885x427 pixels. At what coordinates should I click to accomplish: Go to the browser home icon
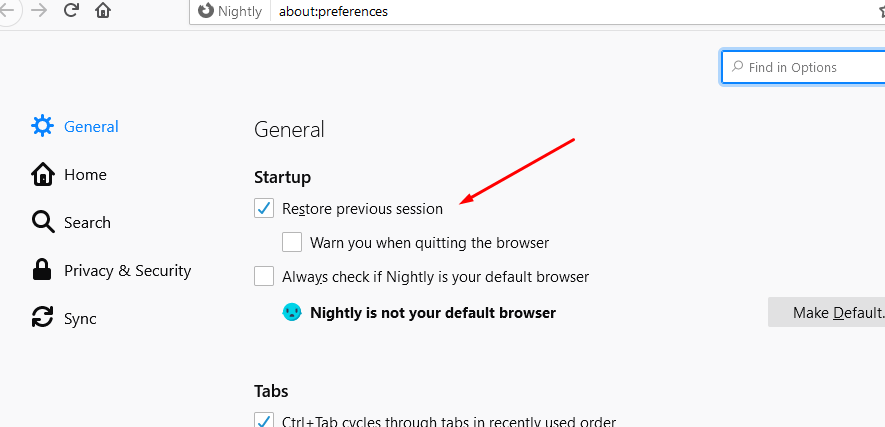pos(103,10)
